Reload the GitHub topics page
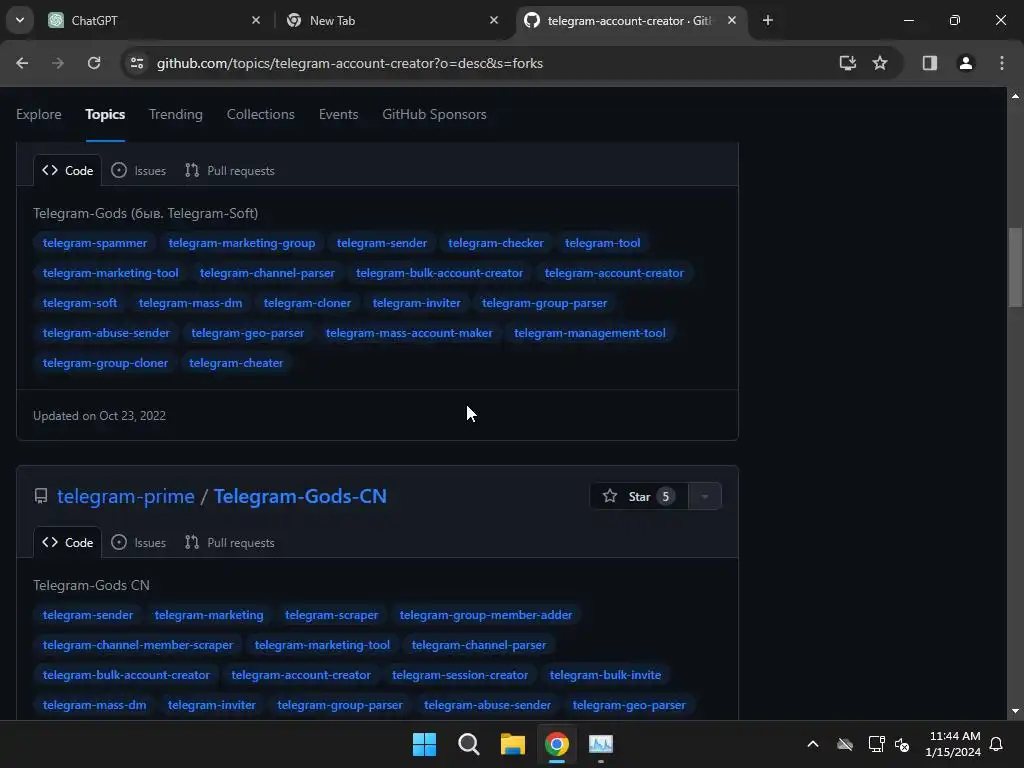The width and height of the screenshot is (1024, 768). (x=94, y=63)
